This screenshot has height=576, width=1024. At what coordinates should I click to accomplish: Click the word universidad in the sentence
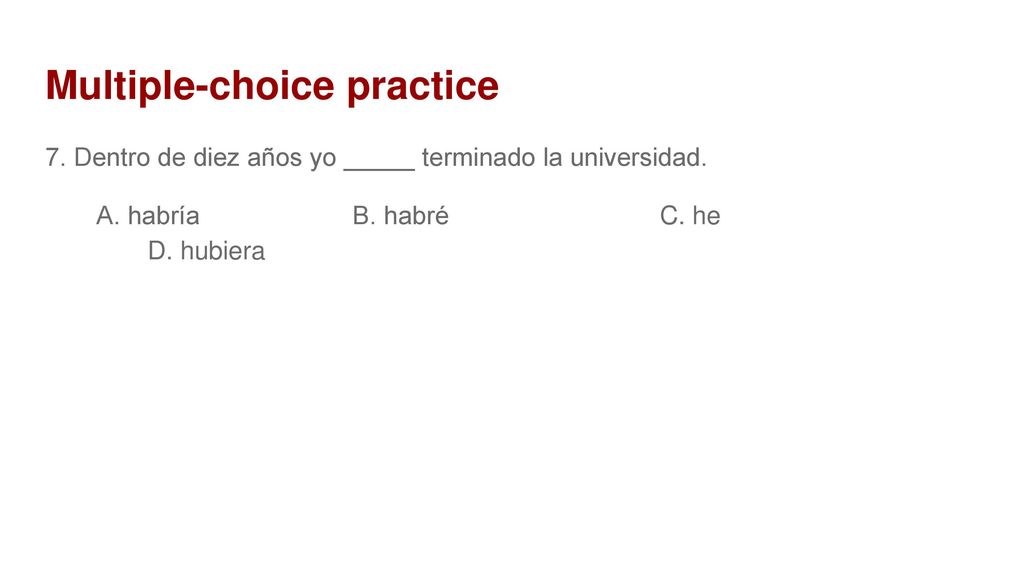click(638, 157)
